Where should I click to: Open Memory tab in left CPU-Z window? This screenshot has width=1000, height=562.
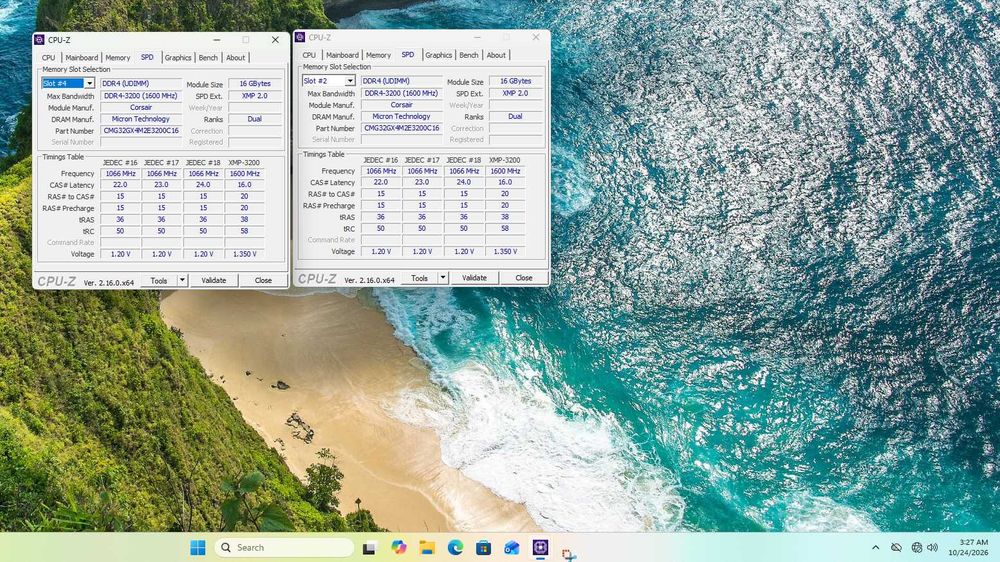117,57
